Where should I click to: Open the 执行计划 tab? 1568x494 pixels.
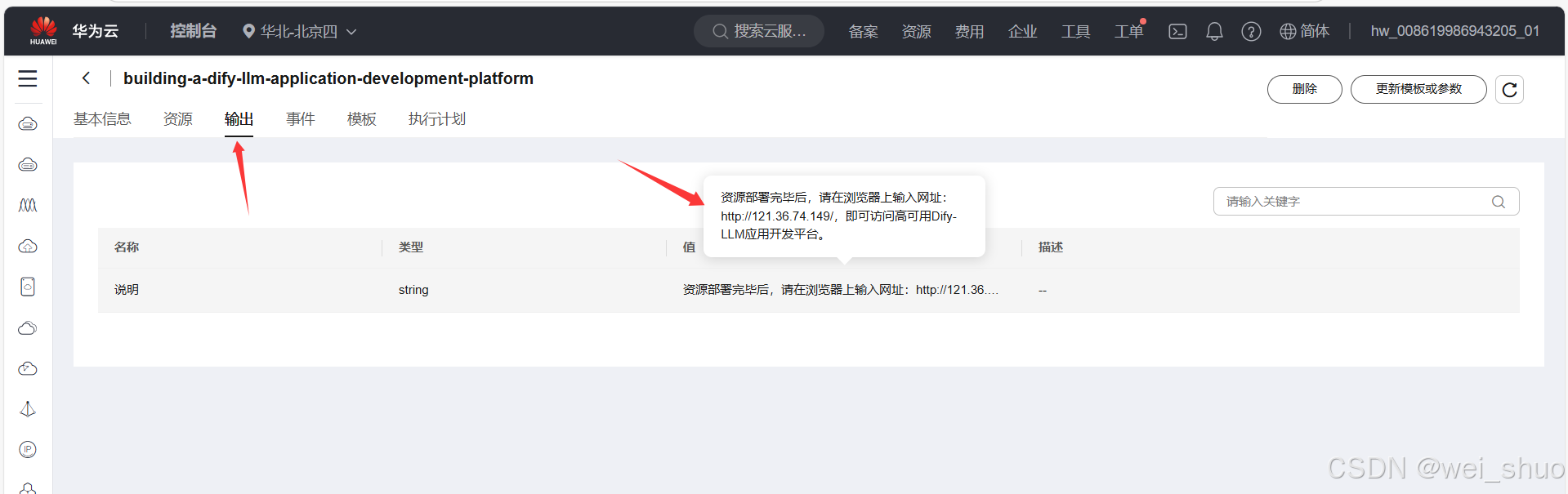coord(437,119)
